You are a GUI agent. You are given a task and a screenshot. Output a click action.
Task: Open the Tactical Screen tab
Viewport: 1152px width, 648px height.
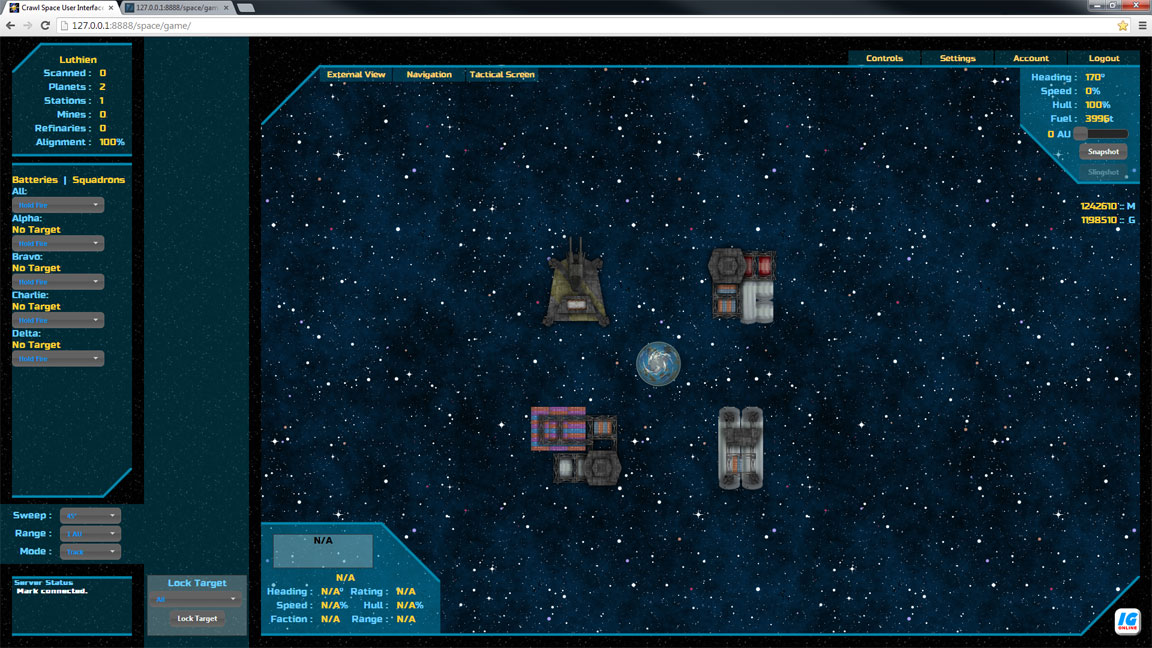point(502,75)
